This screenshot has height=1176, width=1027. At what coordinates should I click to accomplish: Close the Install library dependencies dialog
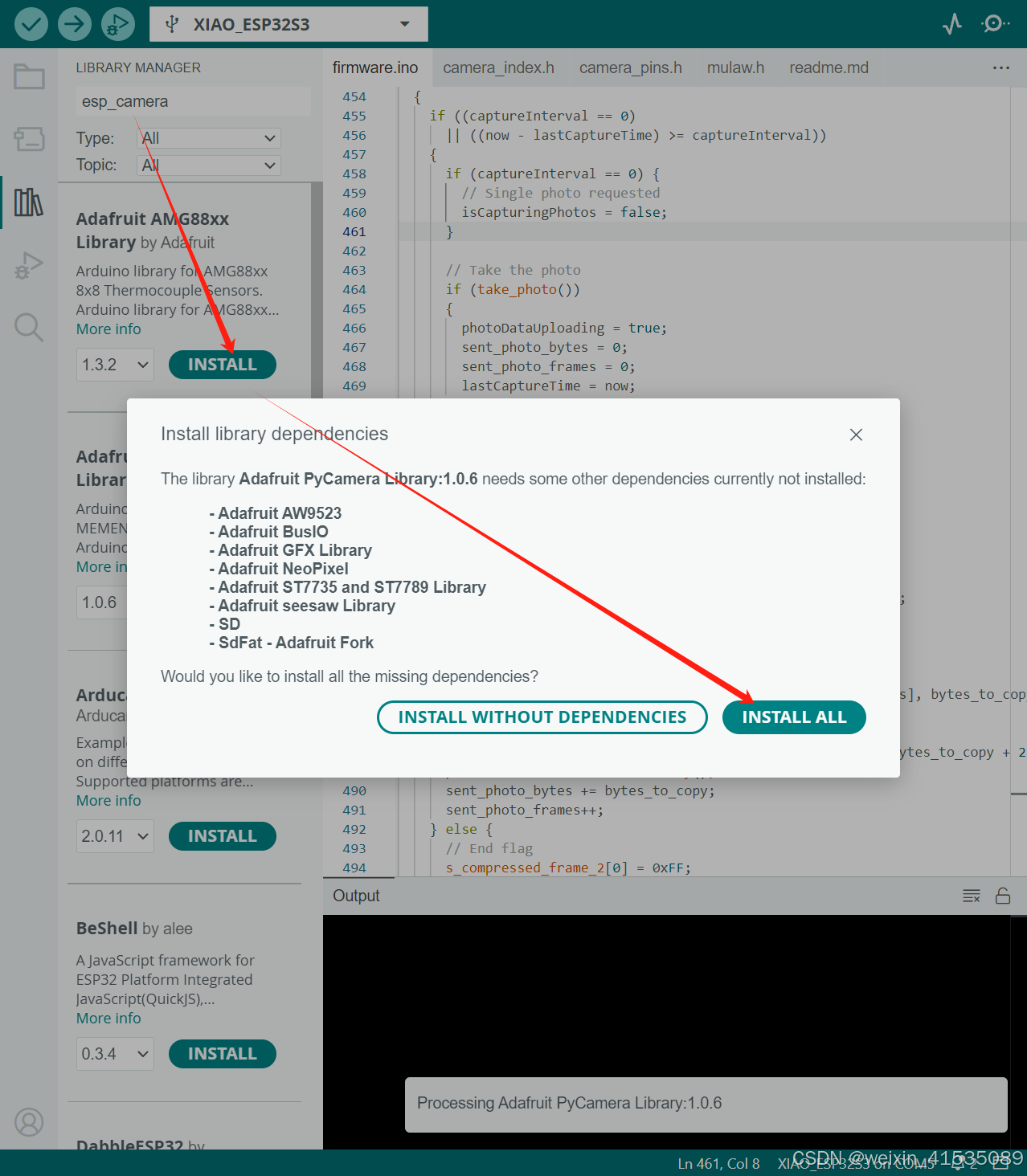tap(856, 435)
